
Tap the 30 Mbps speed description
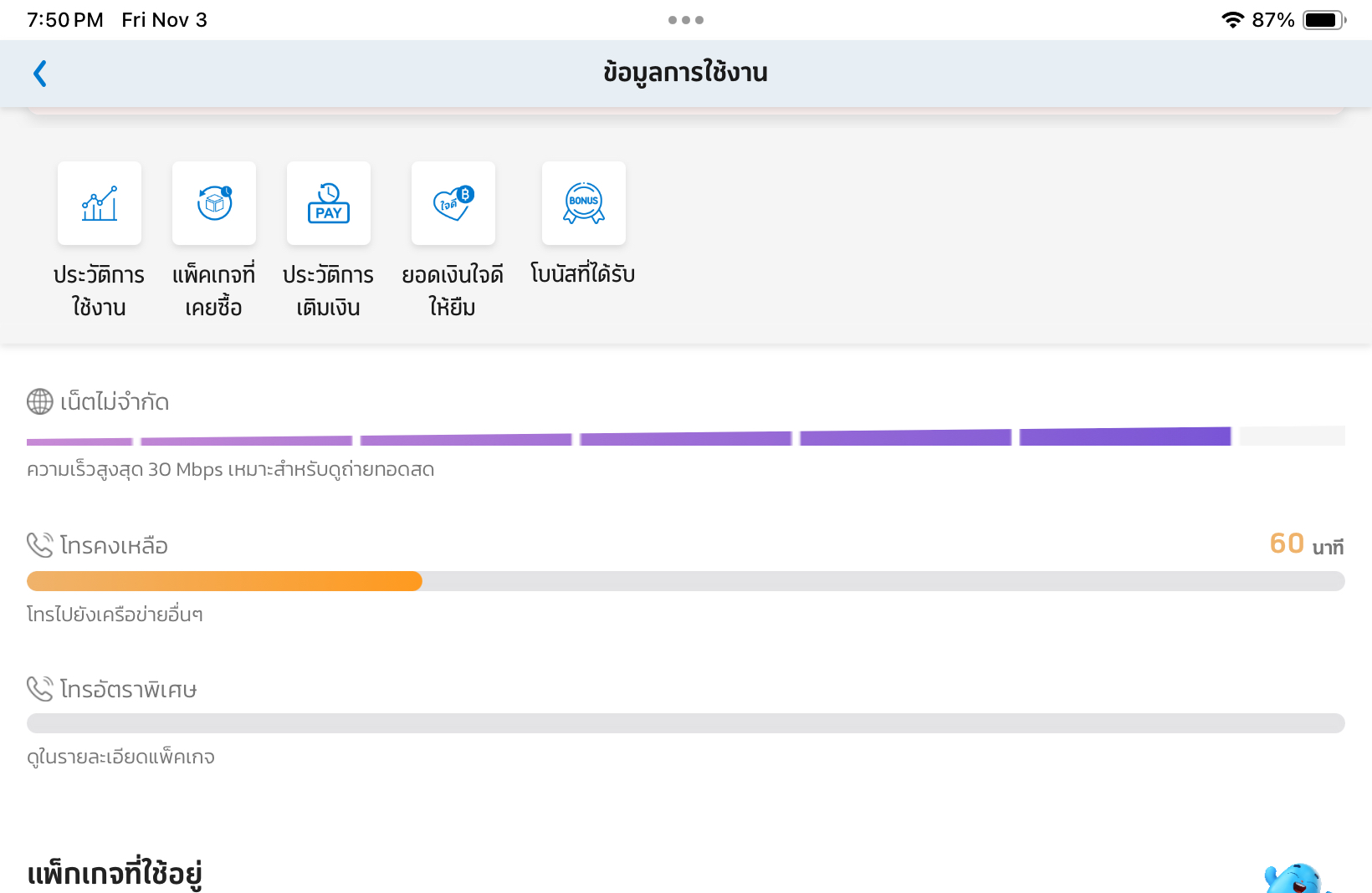click(x=231, y=470)
